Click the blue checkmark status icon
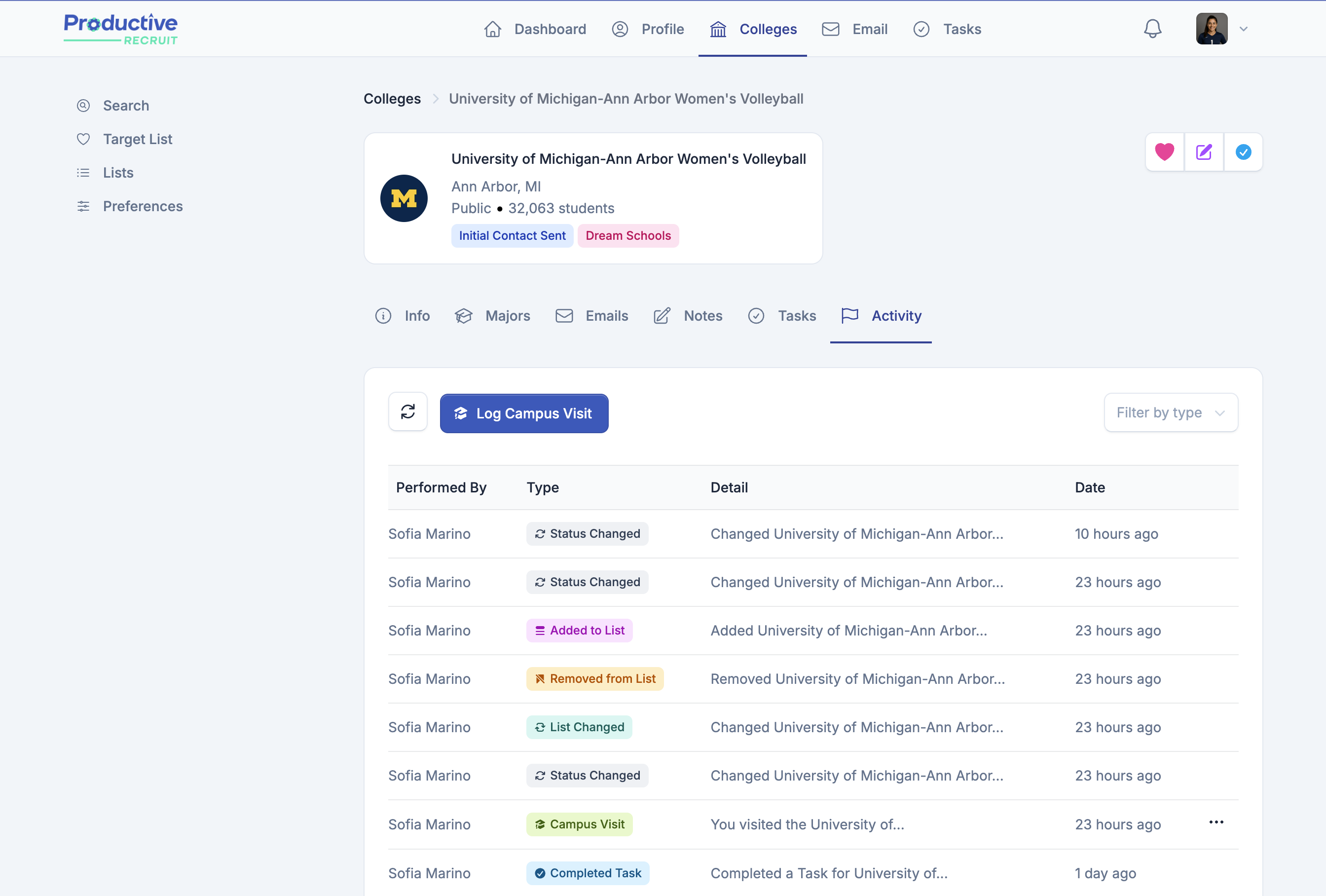This screenshot has width=1326, height=896. click(x=1243, y=152)
